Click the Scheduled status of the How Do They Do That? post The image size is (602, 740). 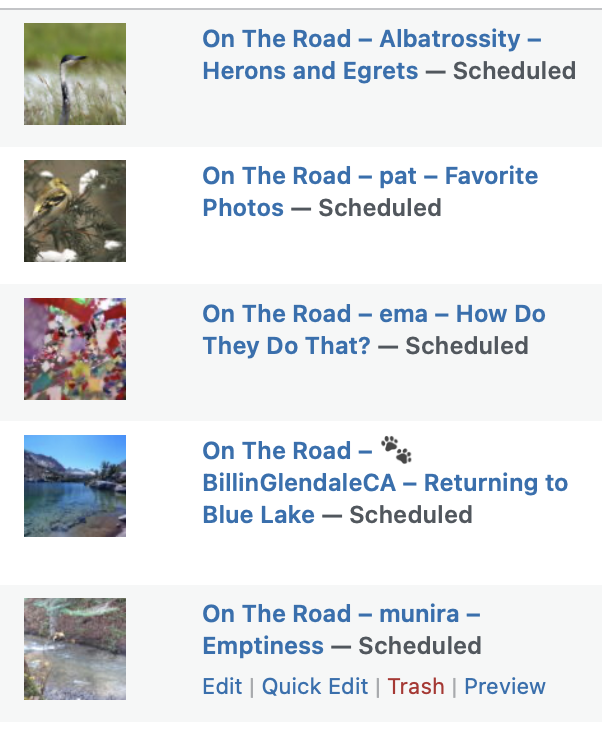click(x=466, y=346)
